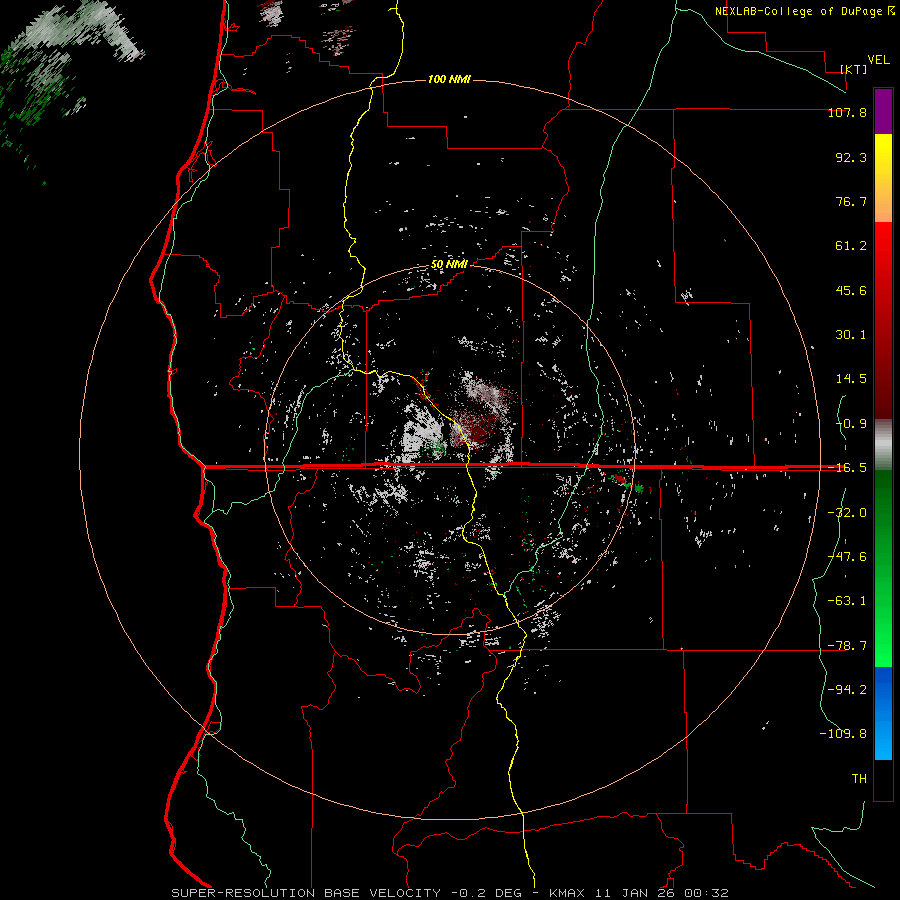The image size is (900, 900).
Task: Click the -0.2 DEG elevation angle text
Action: coord(486,893)
